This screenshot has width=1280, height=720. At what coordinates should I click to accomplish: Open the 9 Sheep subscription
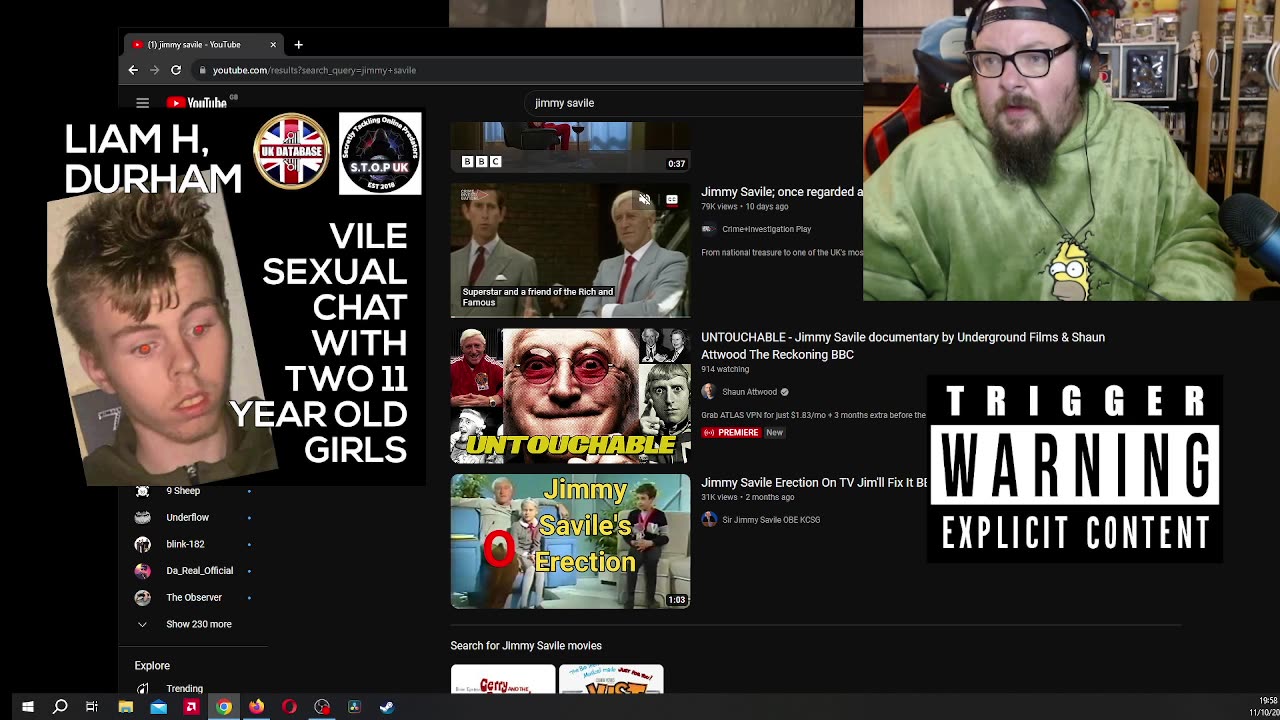[x=183, y=491]
